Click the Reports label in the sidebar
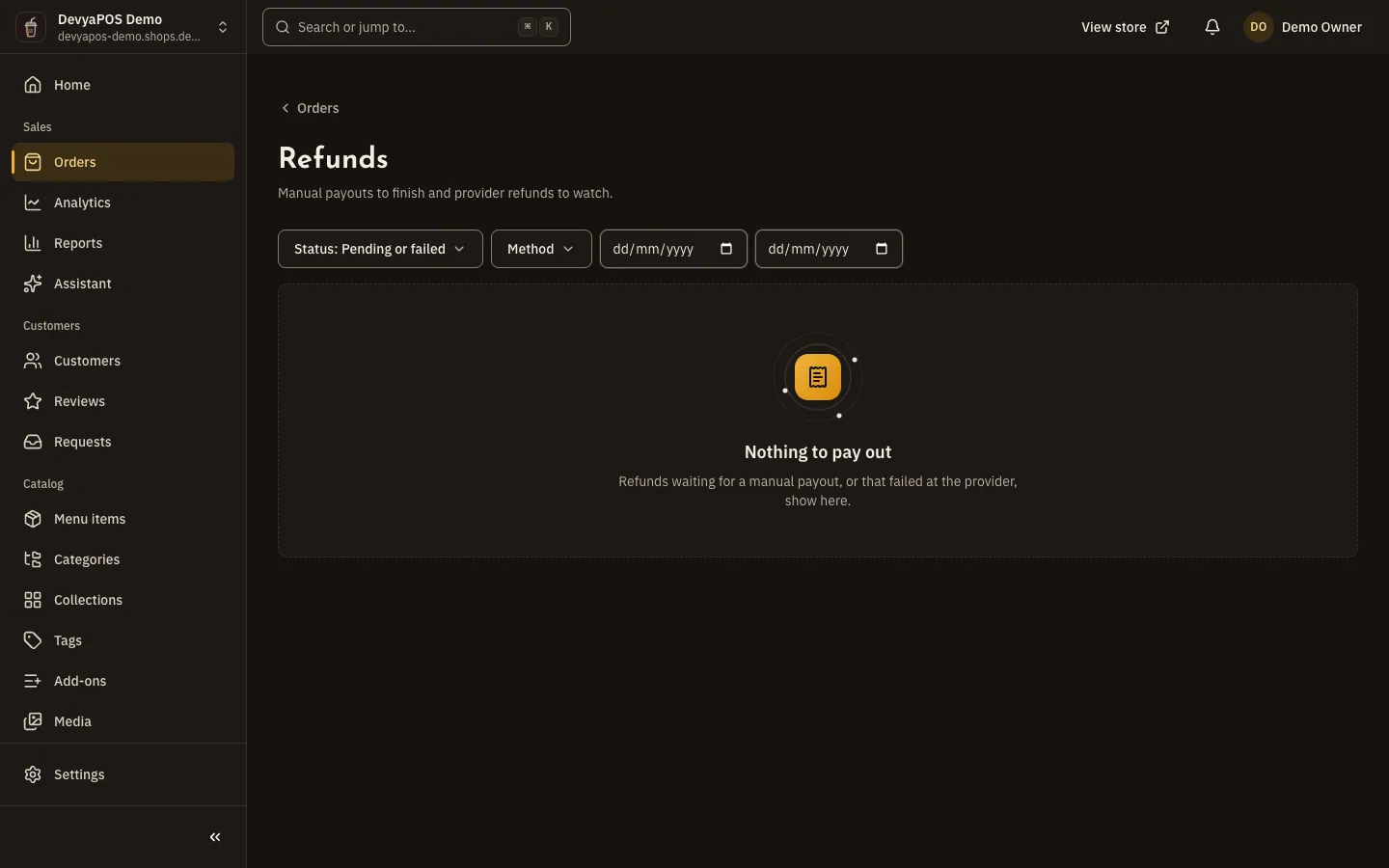Screen dimensions: 1389x868 coord(78,243)
